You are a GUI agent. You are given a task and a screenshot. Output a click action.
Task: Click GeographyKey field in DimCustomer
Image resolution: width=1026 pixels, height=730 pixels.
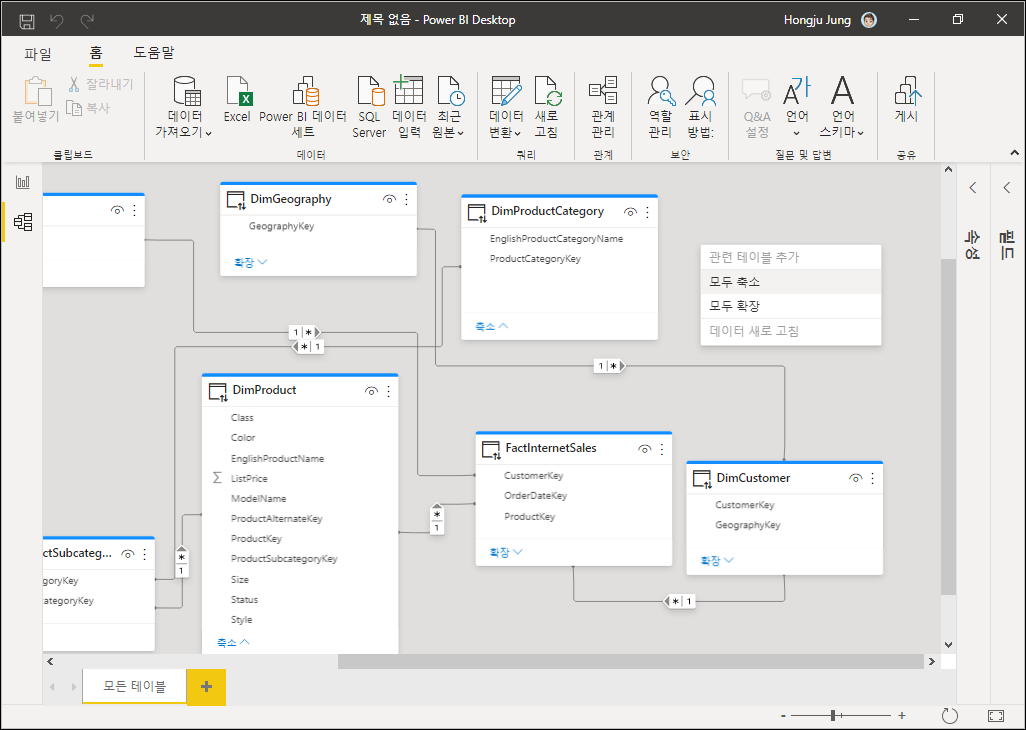(747, 525)
